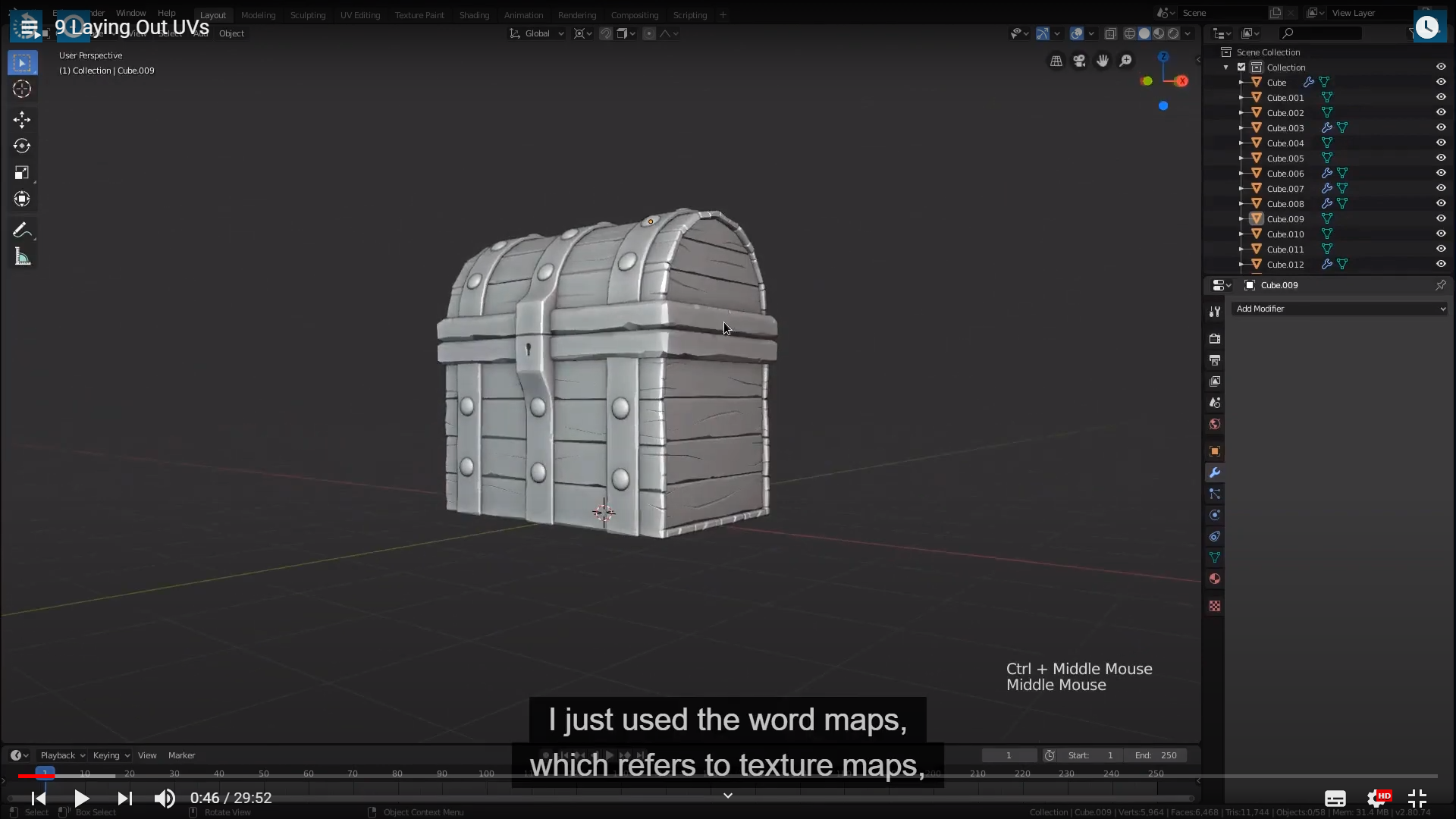1456x819 pixels.
Task: Click the red video progress bar
Action: (30, 776)
